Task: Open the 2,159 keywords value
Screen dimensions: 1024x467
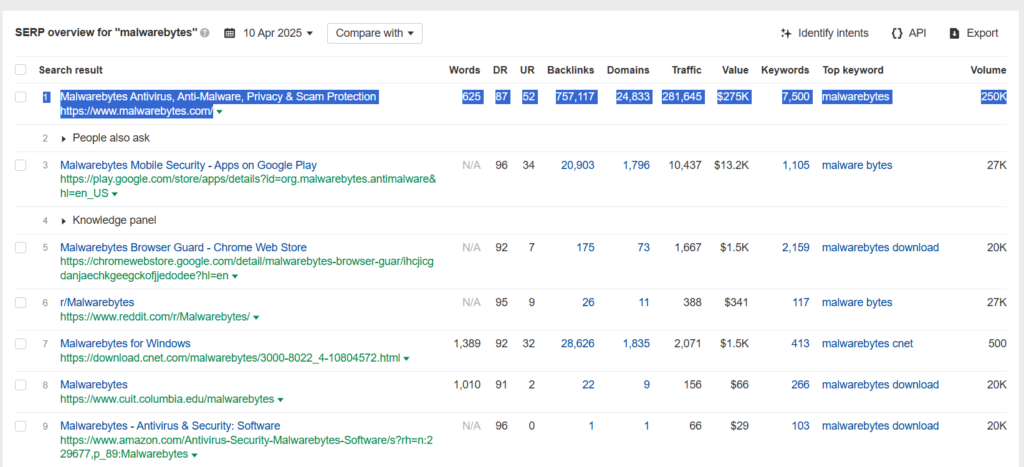Action: (796, 248)
